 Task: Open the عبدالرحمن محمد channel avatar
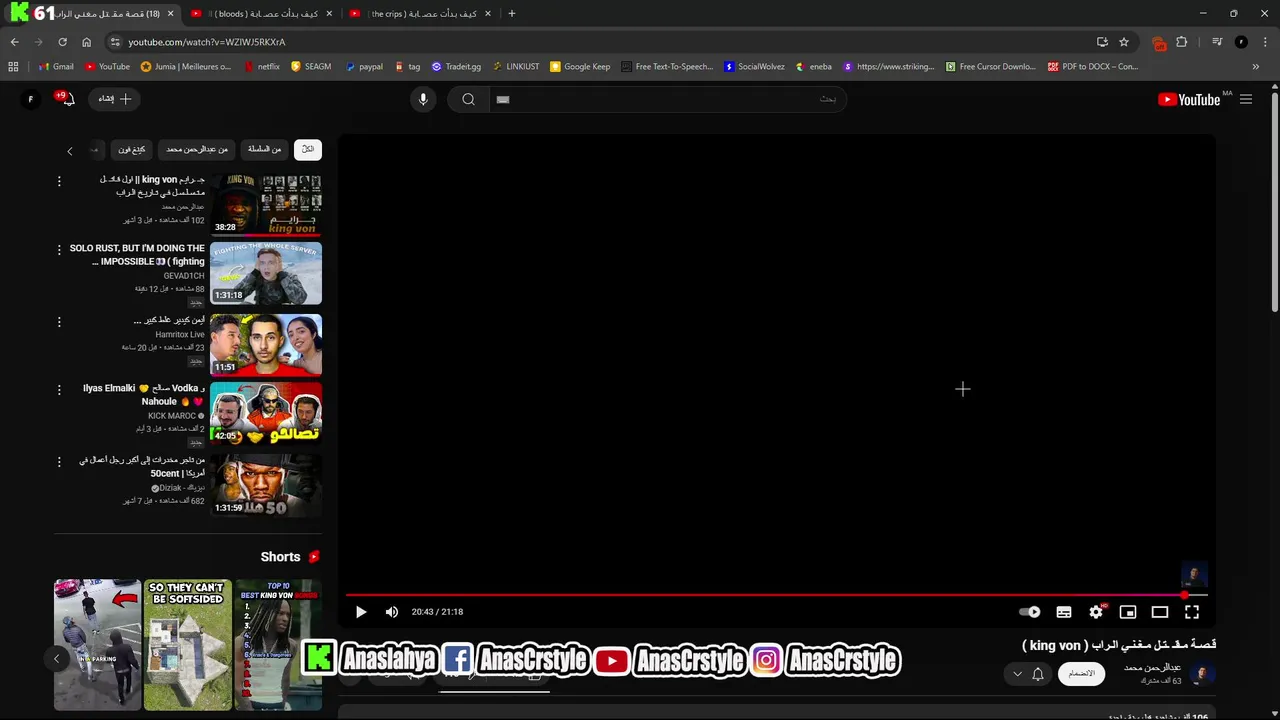click(x=1201, y=674)
